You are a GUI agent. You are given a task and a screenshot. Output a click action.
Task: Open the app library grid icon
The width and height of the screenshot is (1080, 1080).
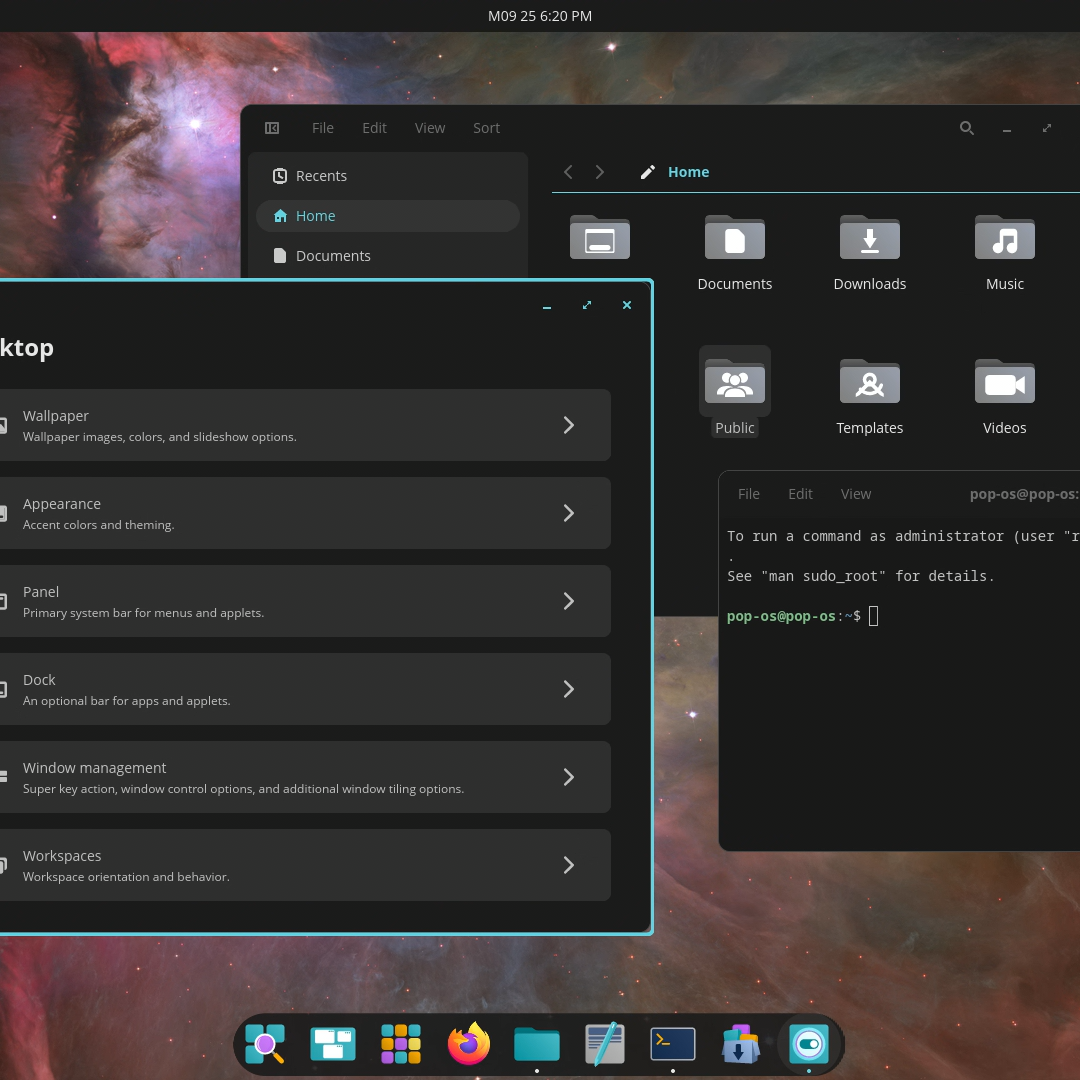tap(401, 1043)
